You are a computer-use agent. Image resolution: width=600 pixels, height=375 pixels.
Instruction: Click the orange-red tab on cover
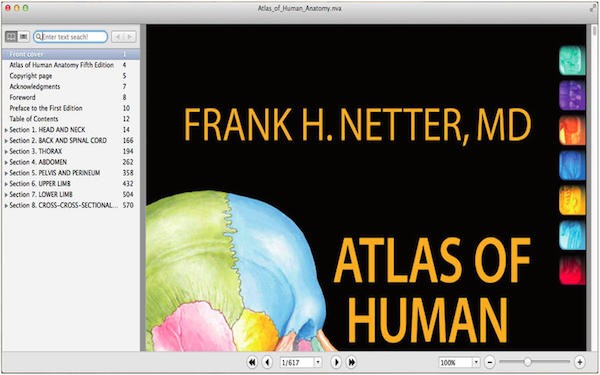[x=572, y=131]
